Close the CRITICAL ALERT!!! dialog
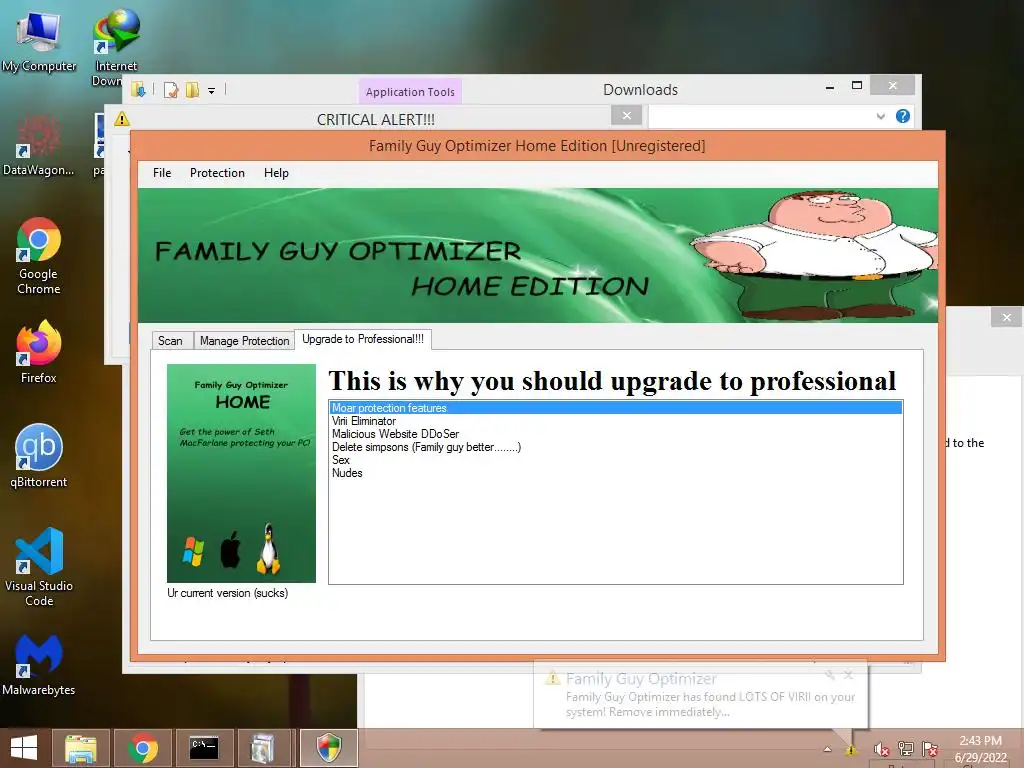The height and width of the screenshot is (768, 1024). (x=626, y=116)
